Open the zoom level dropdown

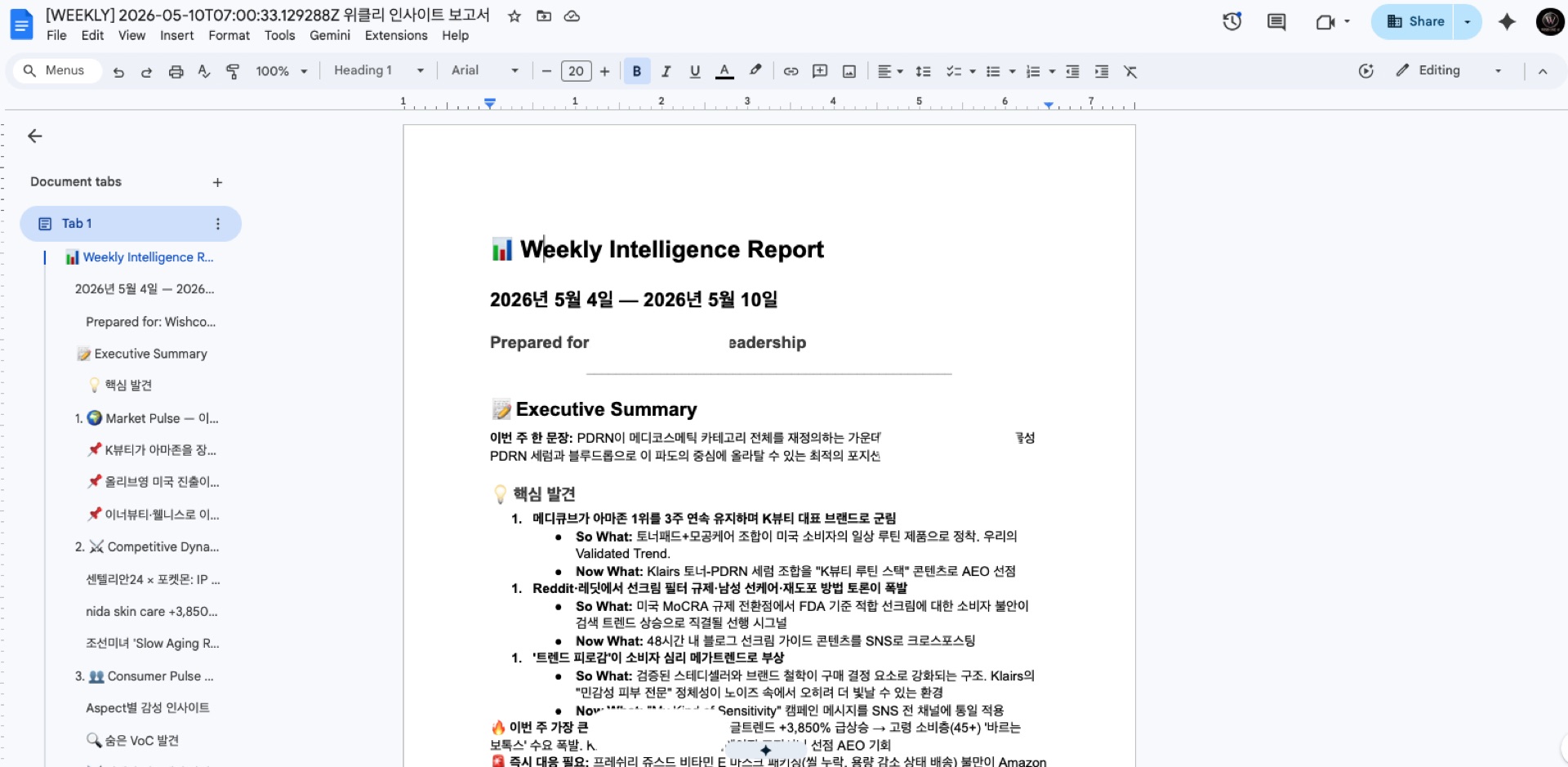tap(281, 71)
